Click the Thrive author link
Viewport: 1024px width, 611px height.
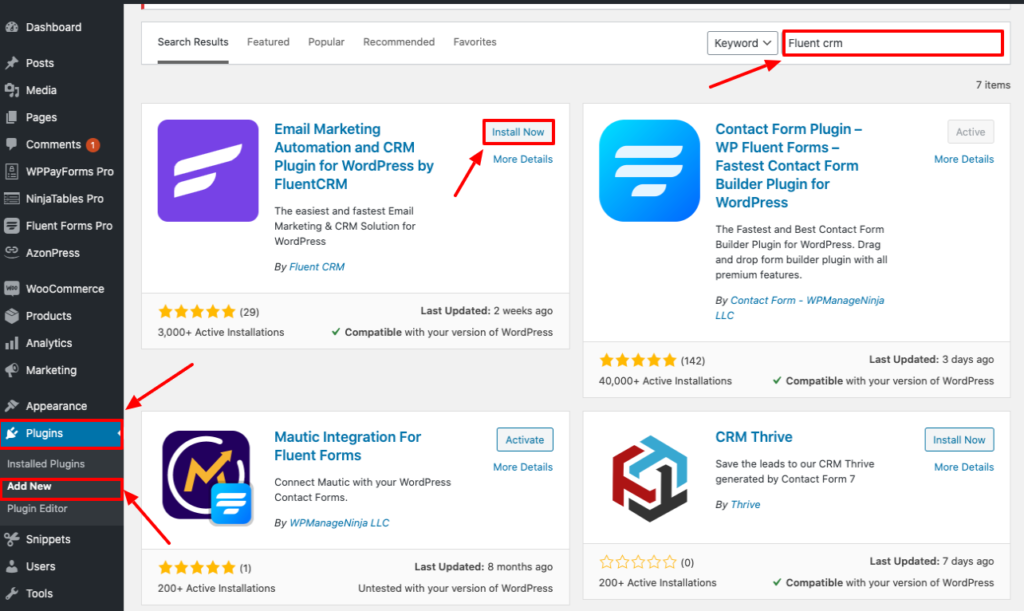click(745, 505)
